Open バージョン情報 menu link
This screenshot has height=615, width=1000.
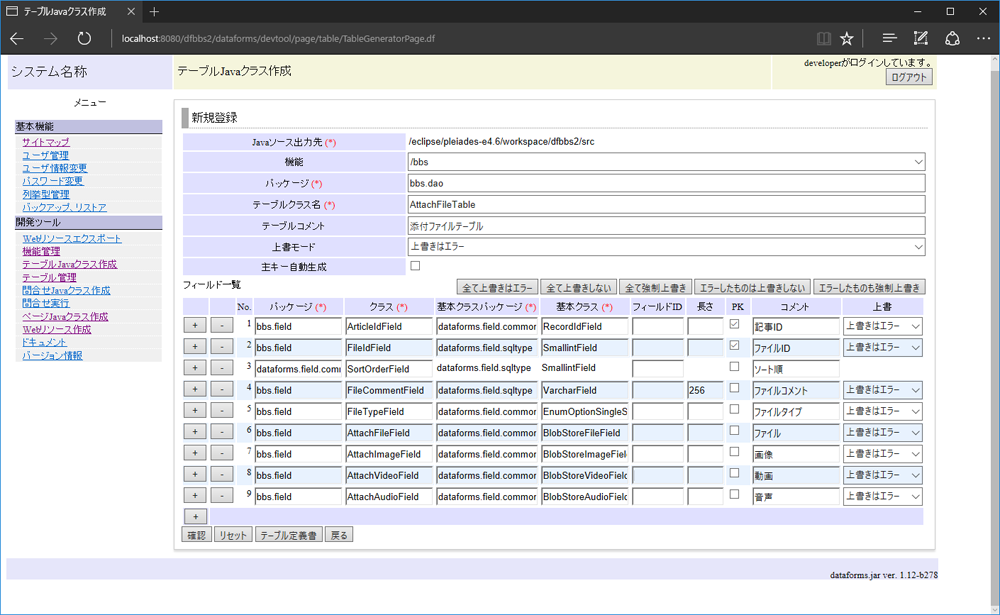click(52, 355)
